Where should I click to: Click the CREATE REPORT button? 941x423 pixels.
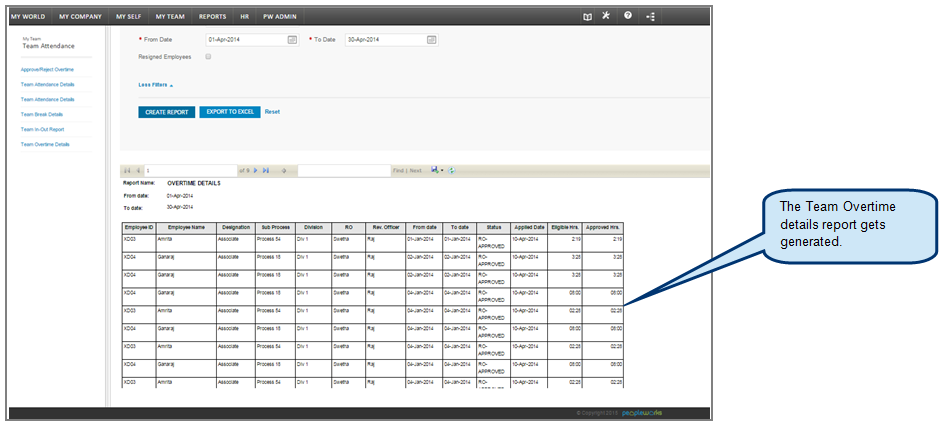pyautogui.click(x=167, y=112)
